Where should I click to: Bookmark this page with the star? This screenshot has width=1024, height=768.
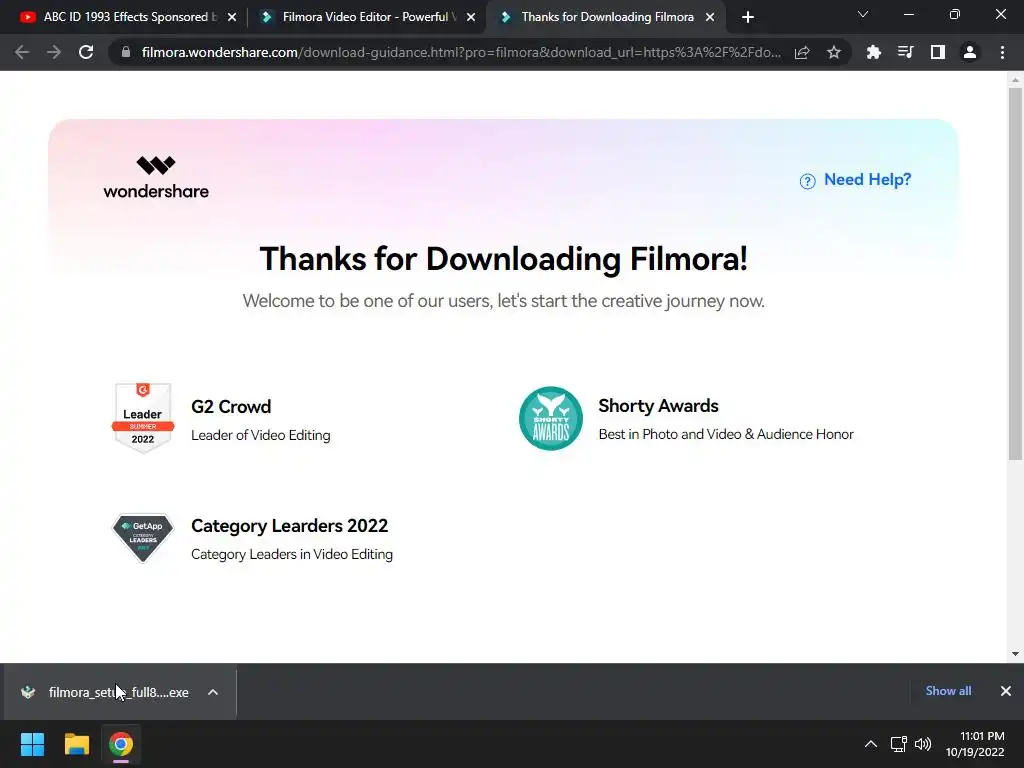[834, 52]
